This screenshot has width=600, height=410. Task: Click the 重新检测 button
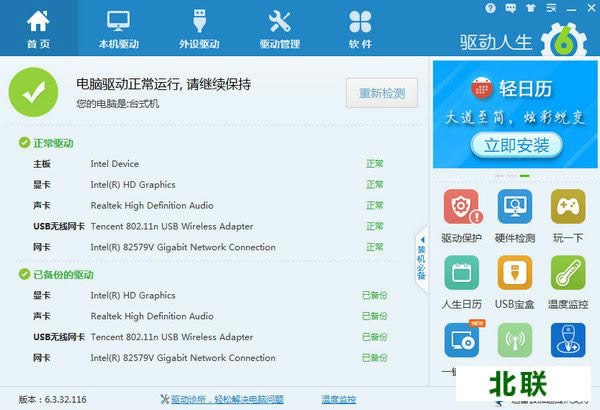click(382, 93)
